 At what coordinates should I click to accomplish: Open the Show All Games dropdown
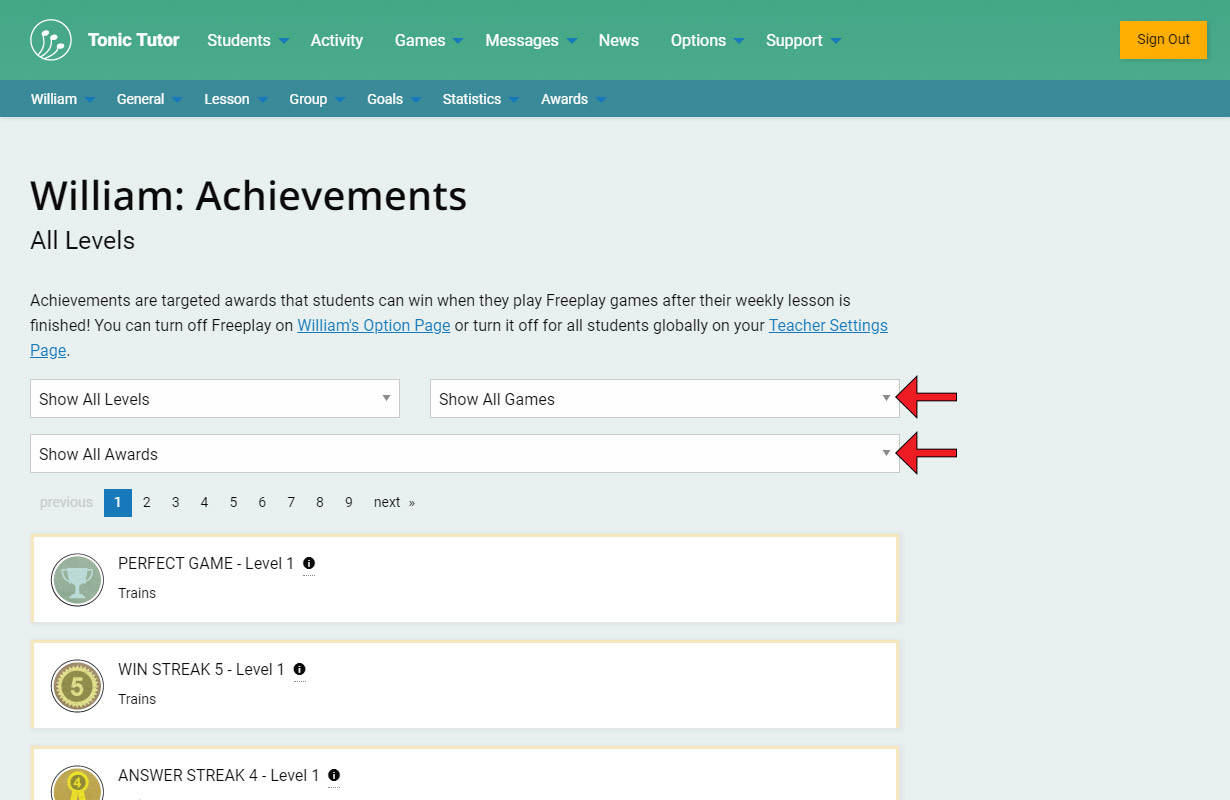pyautogui.click(x=664, y=399)
